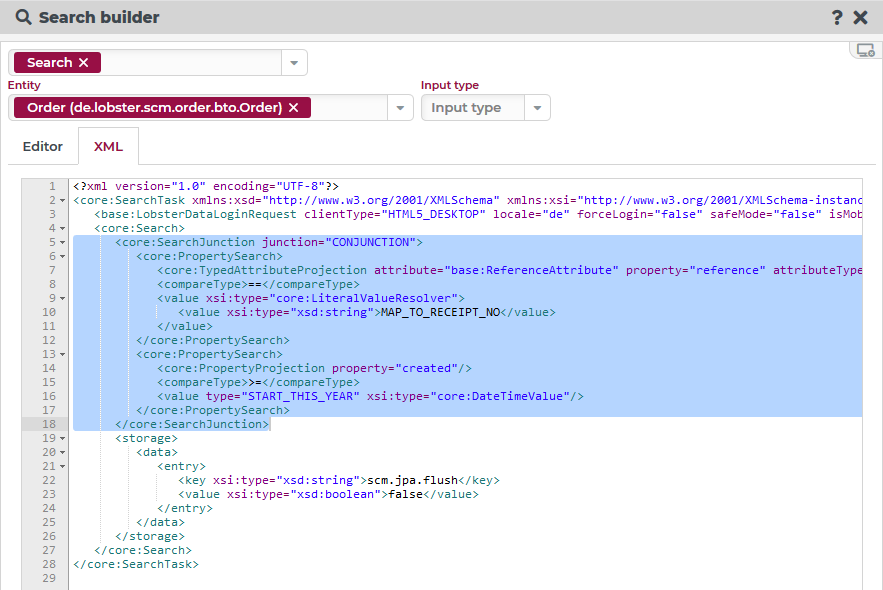This screenshot has width=883, height=590.
Task: Click the Search tag label
Action: tap(50, 62)
